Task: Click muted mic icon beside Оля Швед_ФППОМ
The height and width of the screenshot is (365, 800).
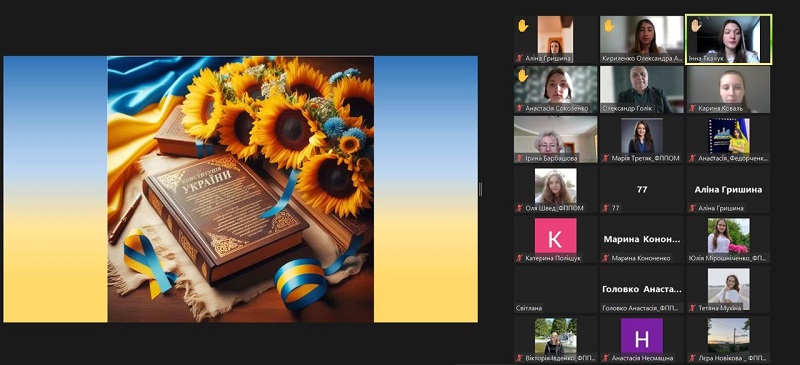Action: click(519, 208)
